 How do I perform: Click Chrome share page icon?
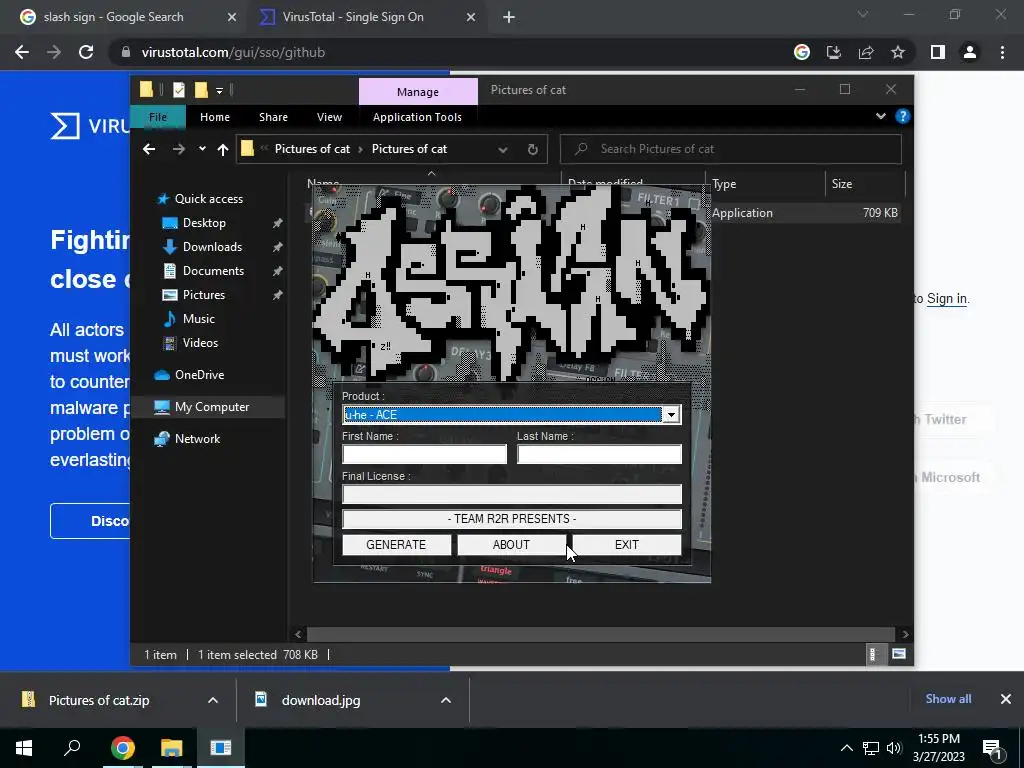tap(866, 52)
